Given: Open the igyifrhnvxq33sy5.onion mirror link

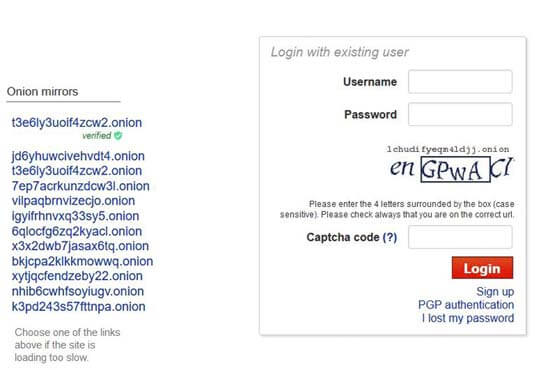Looking at the screenshot, I should pyautogui.click(x=75, y=216).
